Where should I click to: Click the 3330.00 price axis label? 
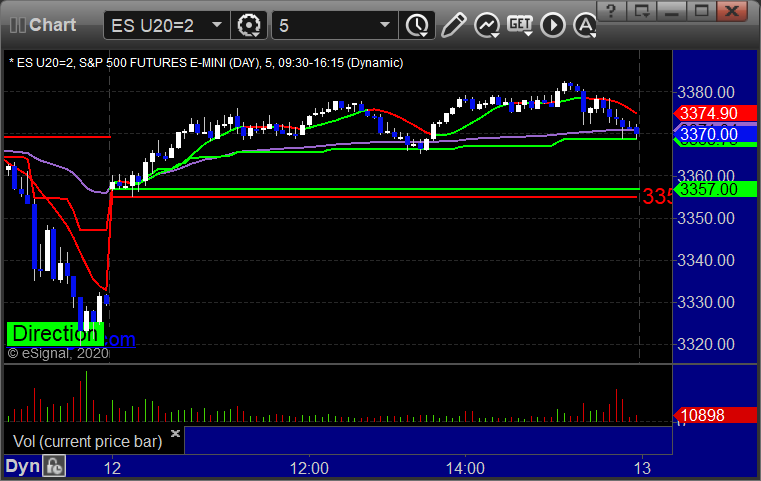coord(706,302)
